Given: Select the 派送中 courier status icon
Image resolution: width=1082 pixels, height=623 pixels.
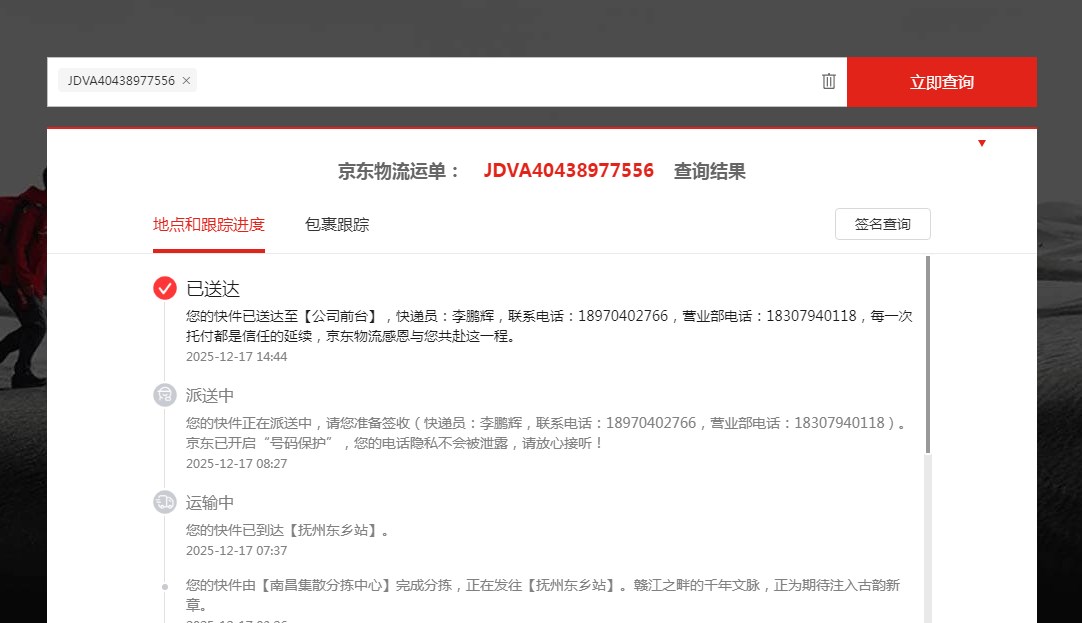Looking at the screenshot, I should click(x=165, y=395).
